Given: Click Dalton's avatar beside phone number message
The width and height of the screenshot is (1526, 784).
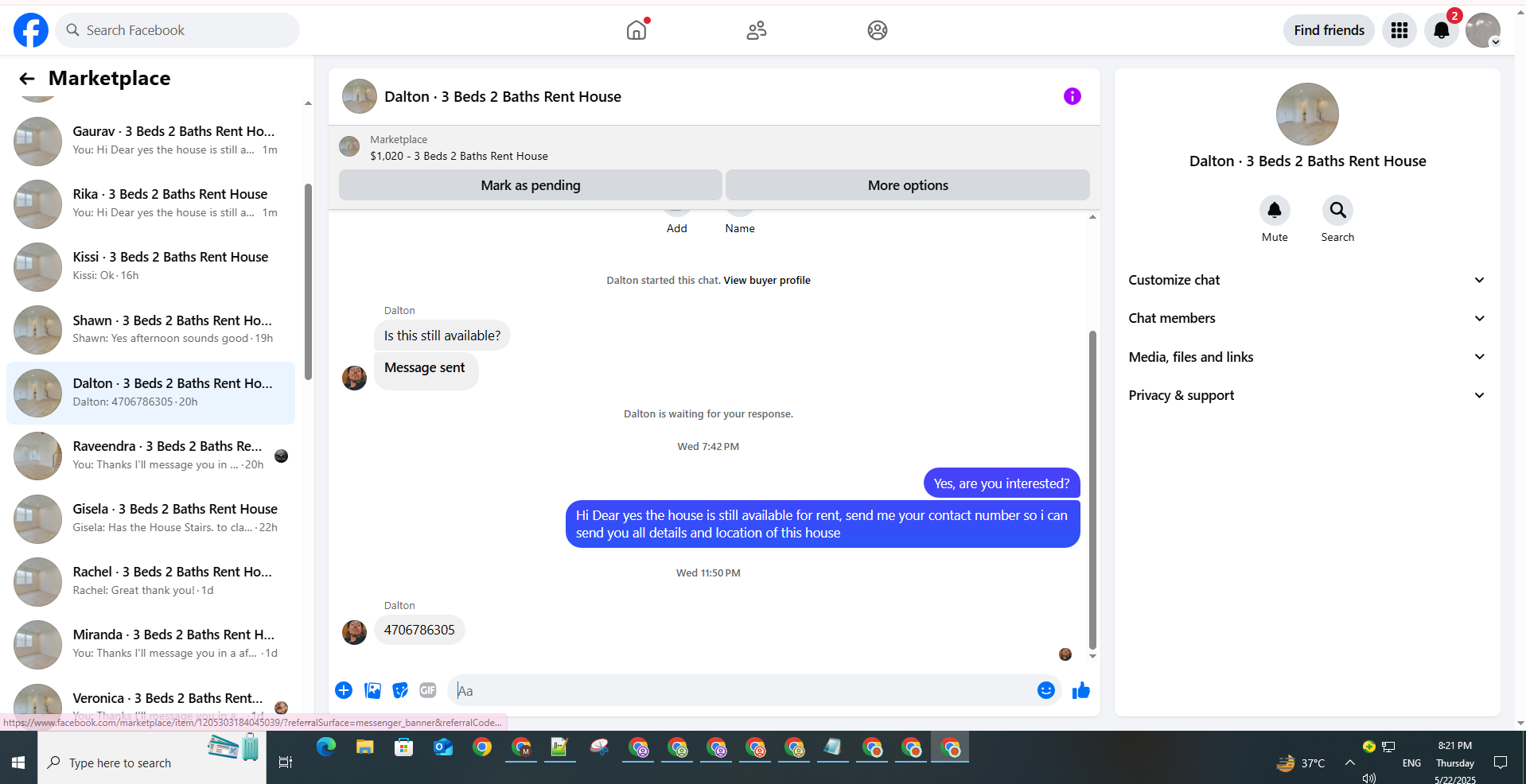Looking at the screenshot, I should tap(354, 632).
